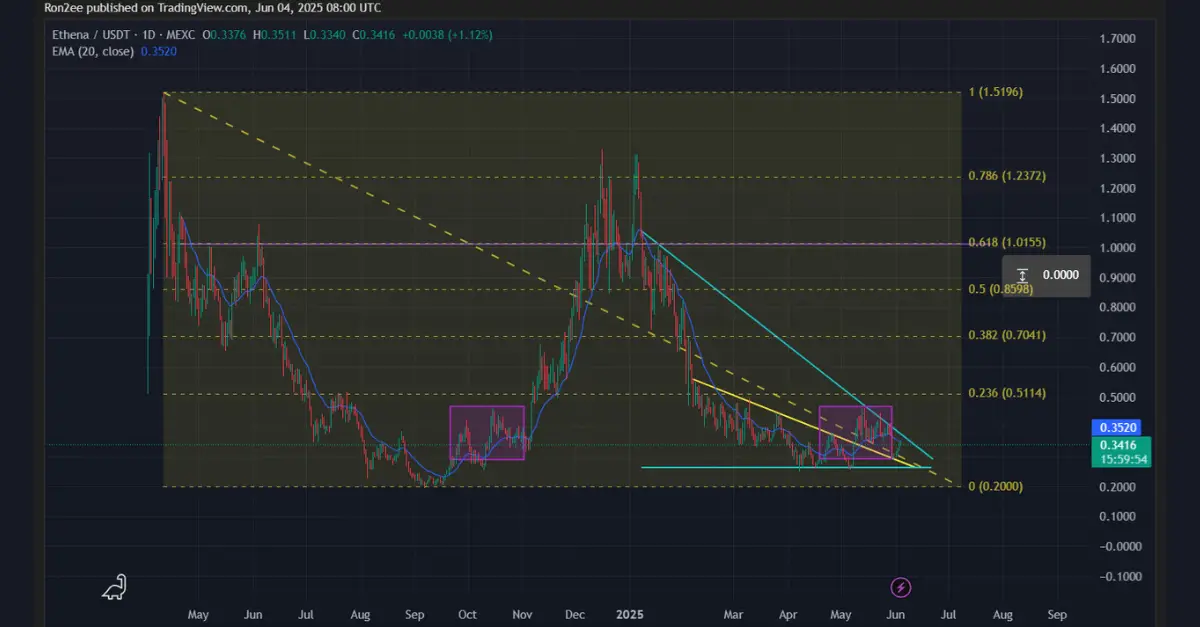
Task: Click the 2025 label on time axis
Action: (630, 614)
